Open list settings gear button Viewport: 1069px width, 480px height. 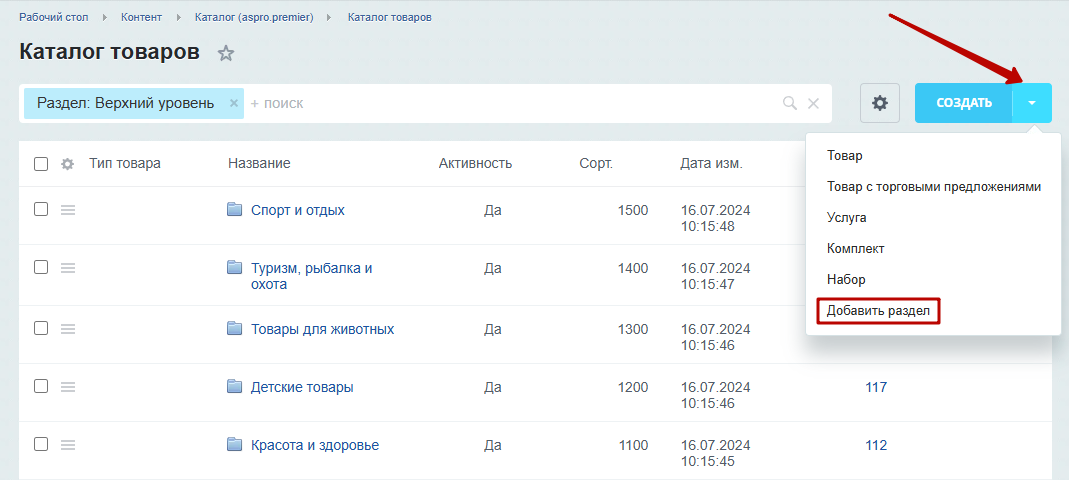coord(880,103)
